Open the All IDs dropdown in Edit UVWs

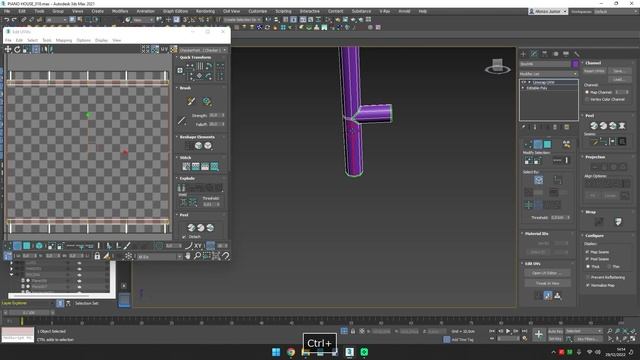click(159, 257)
